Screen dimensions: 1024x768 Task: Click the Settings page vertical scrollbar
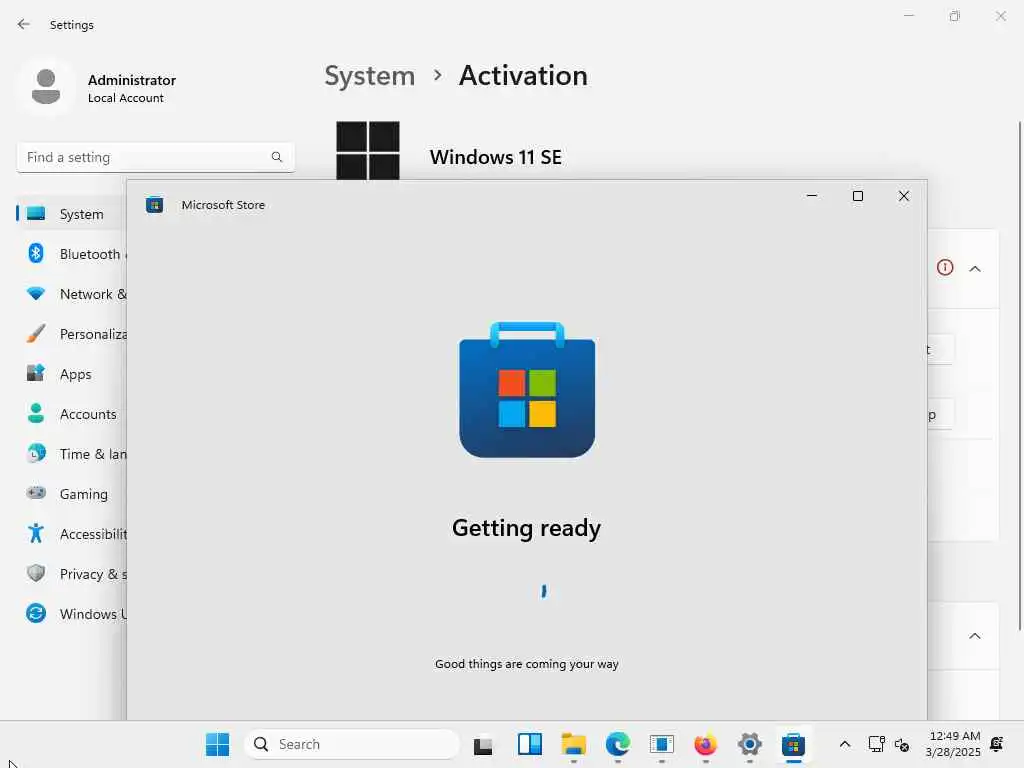tap(1019, 376)
